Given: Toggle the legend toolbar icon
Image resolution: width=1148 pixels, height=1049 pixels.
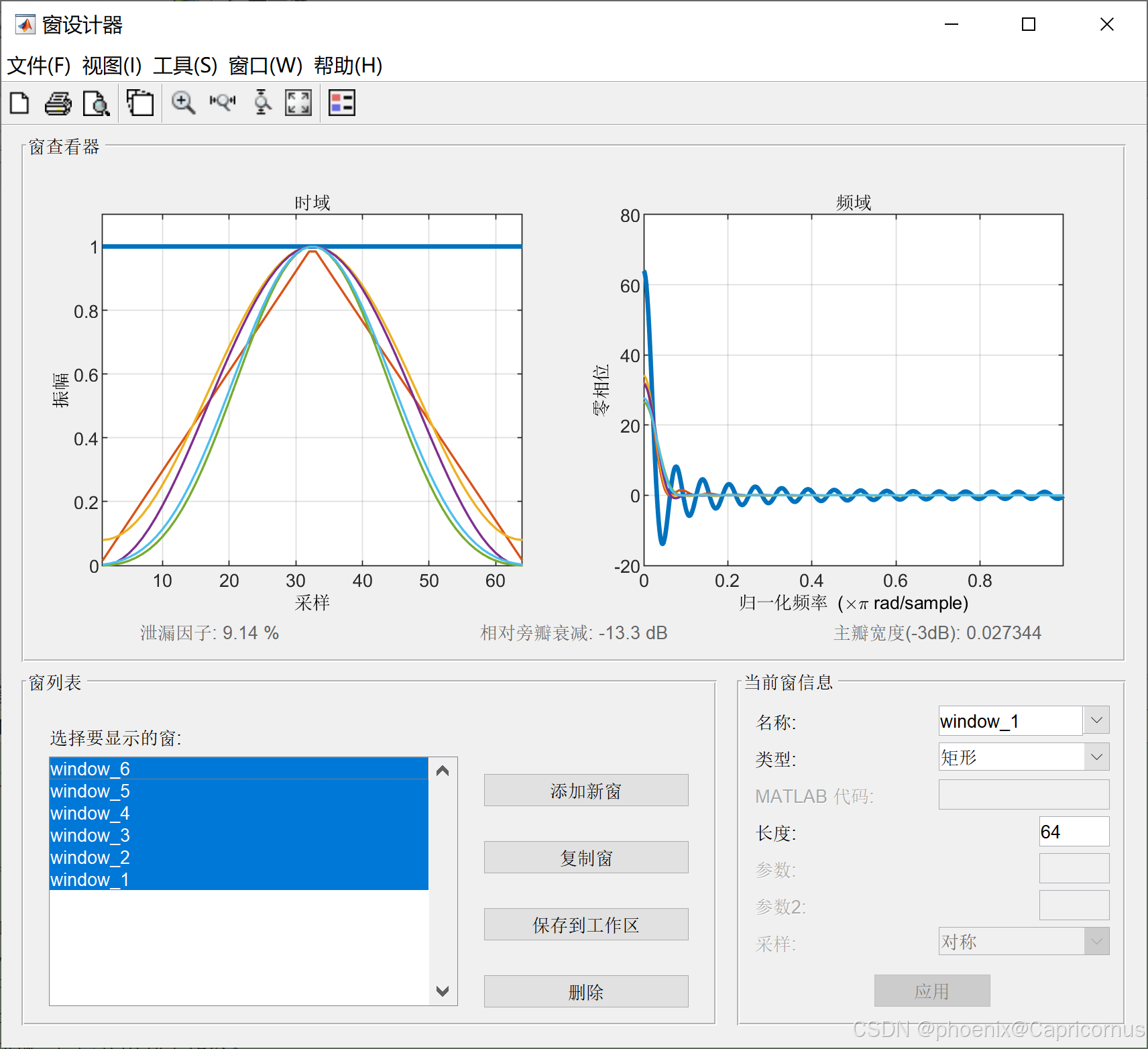Looking at the screenshot, I should coord(342,103).
